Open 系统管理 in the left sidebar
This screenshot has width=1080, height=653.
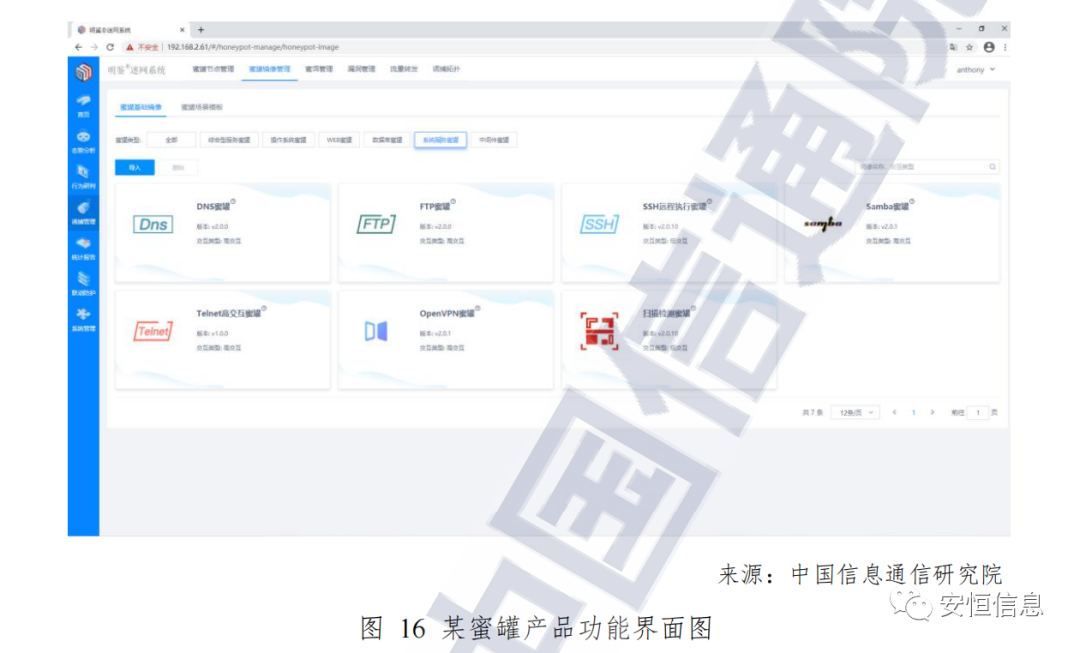[84, 319]
